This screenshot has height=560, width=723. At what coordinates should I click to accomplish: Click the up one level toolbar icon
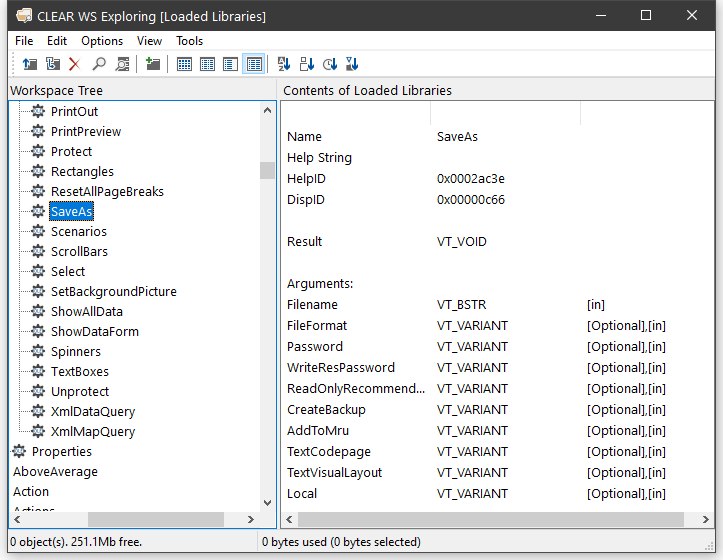29,64
